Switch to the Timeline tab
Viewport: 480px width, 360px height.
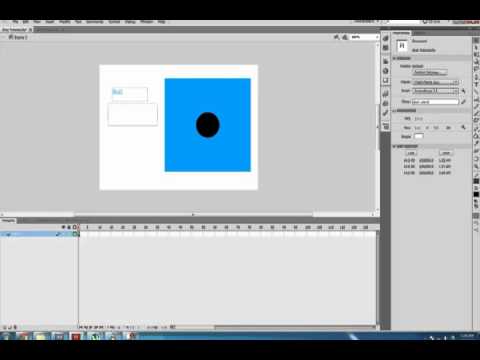(8, 220)
